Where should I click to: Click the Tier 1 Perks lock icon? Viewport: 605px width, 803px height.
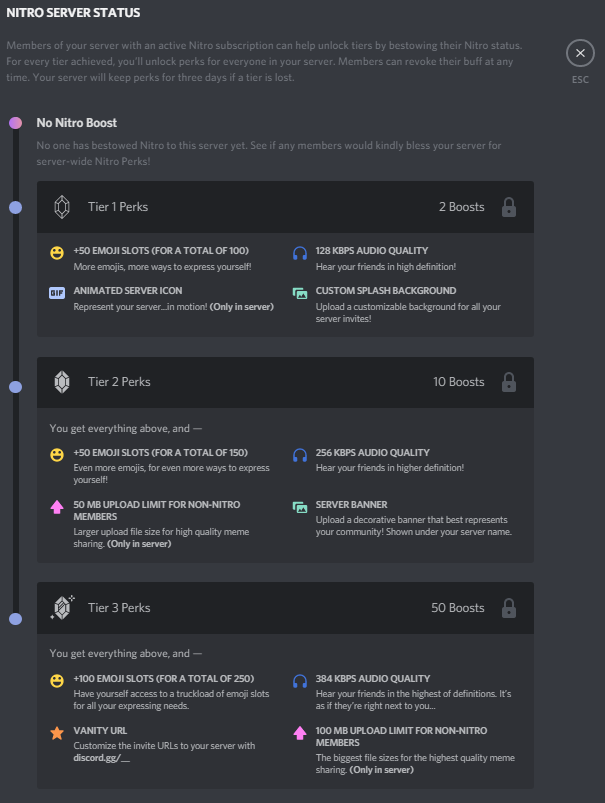click(508, 207)
